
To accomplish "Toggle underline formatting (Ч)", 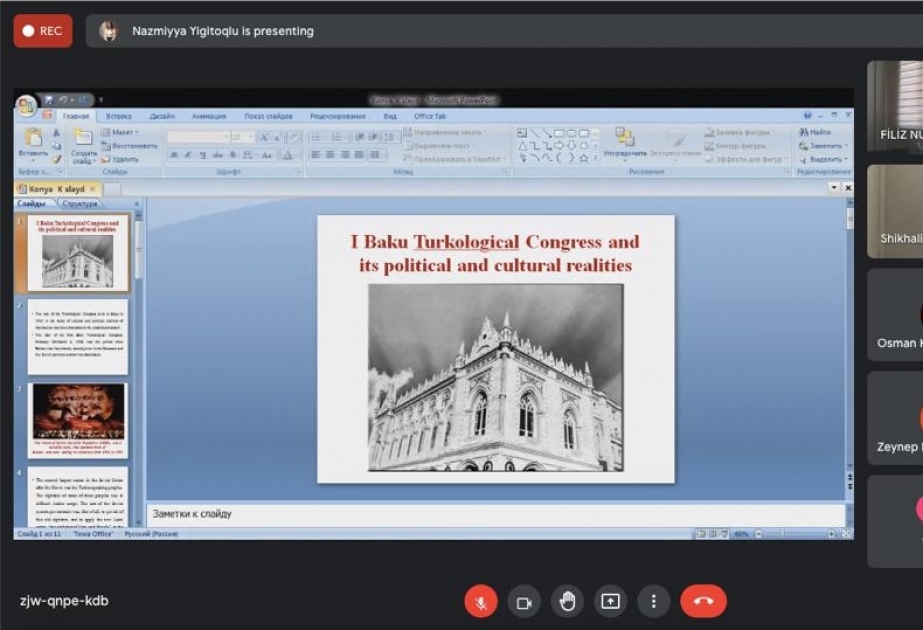I will (203, 155).
